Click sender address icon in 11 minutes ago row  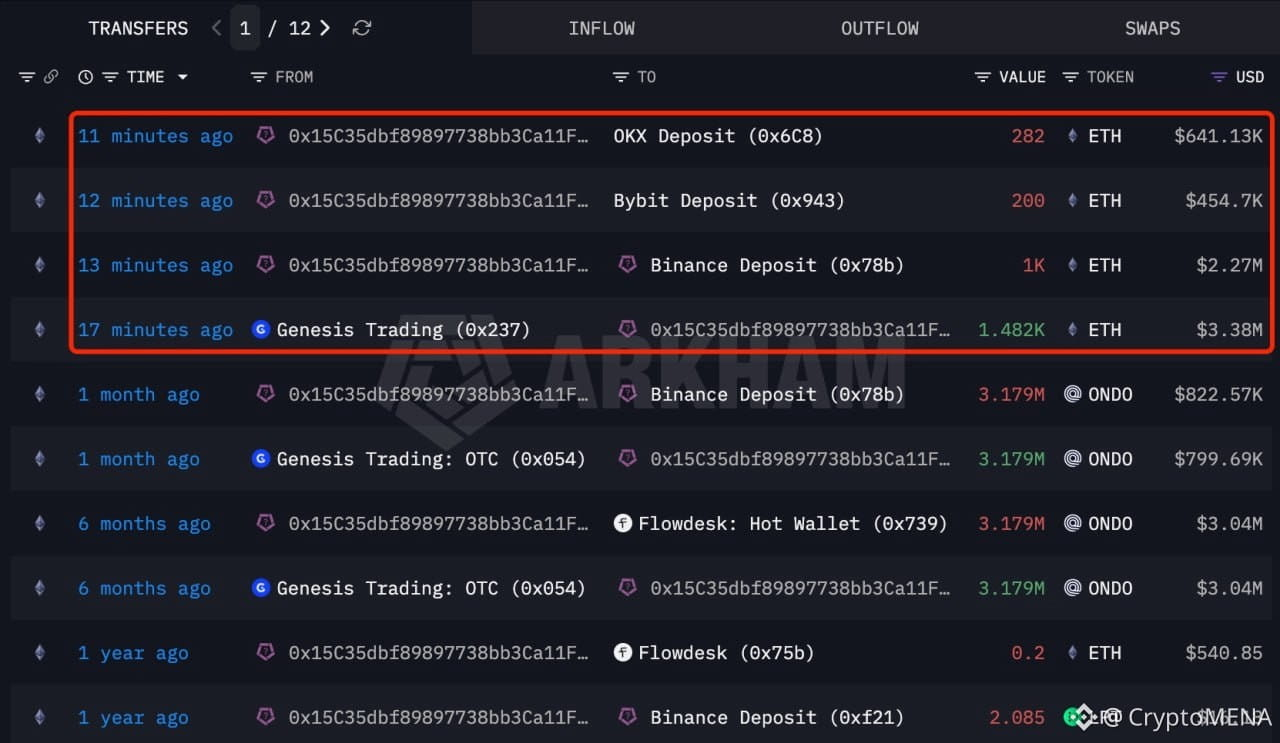pos(265,135)
